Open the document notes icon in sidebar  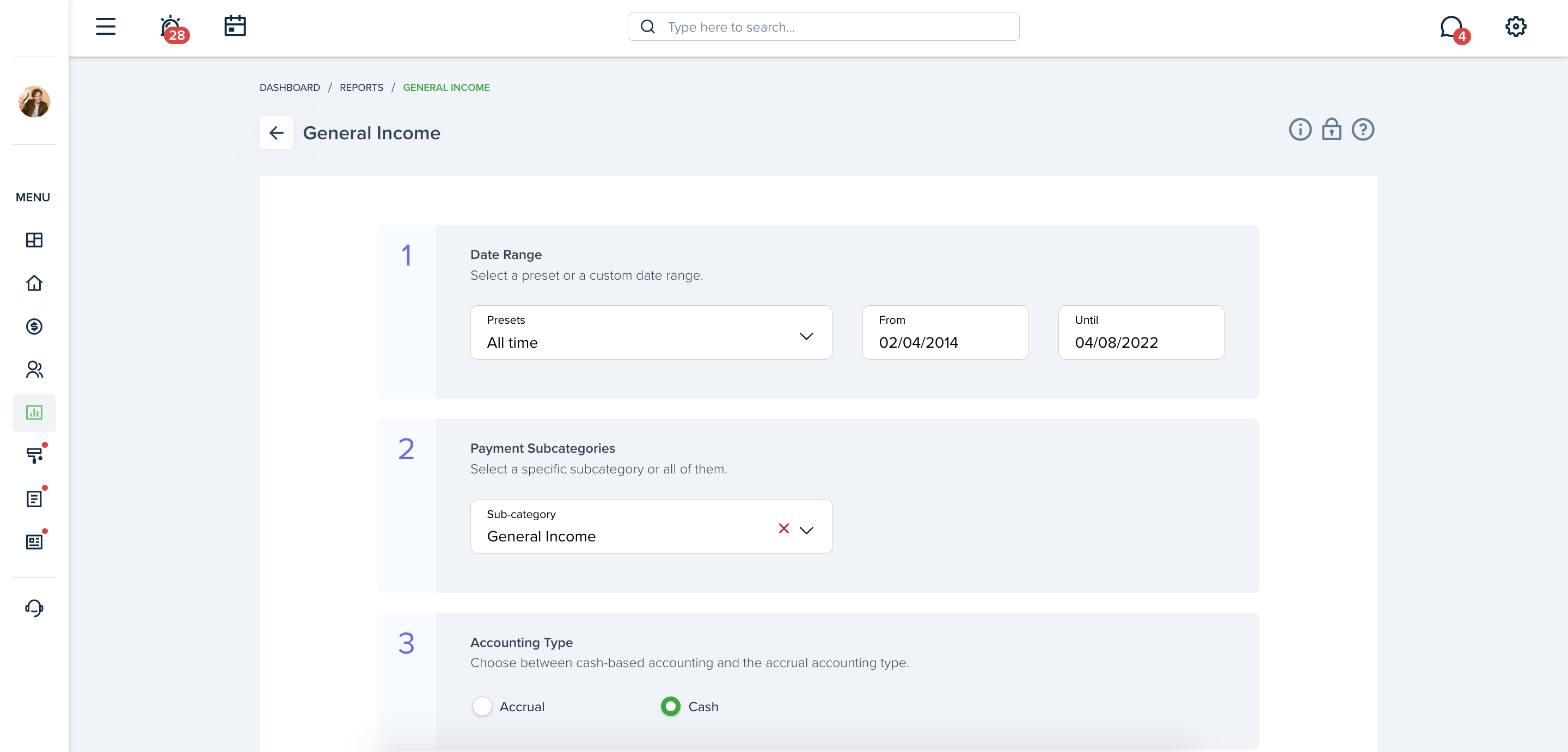tap(35, 498)
